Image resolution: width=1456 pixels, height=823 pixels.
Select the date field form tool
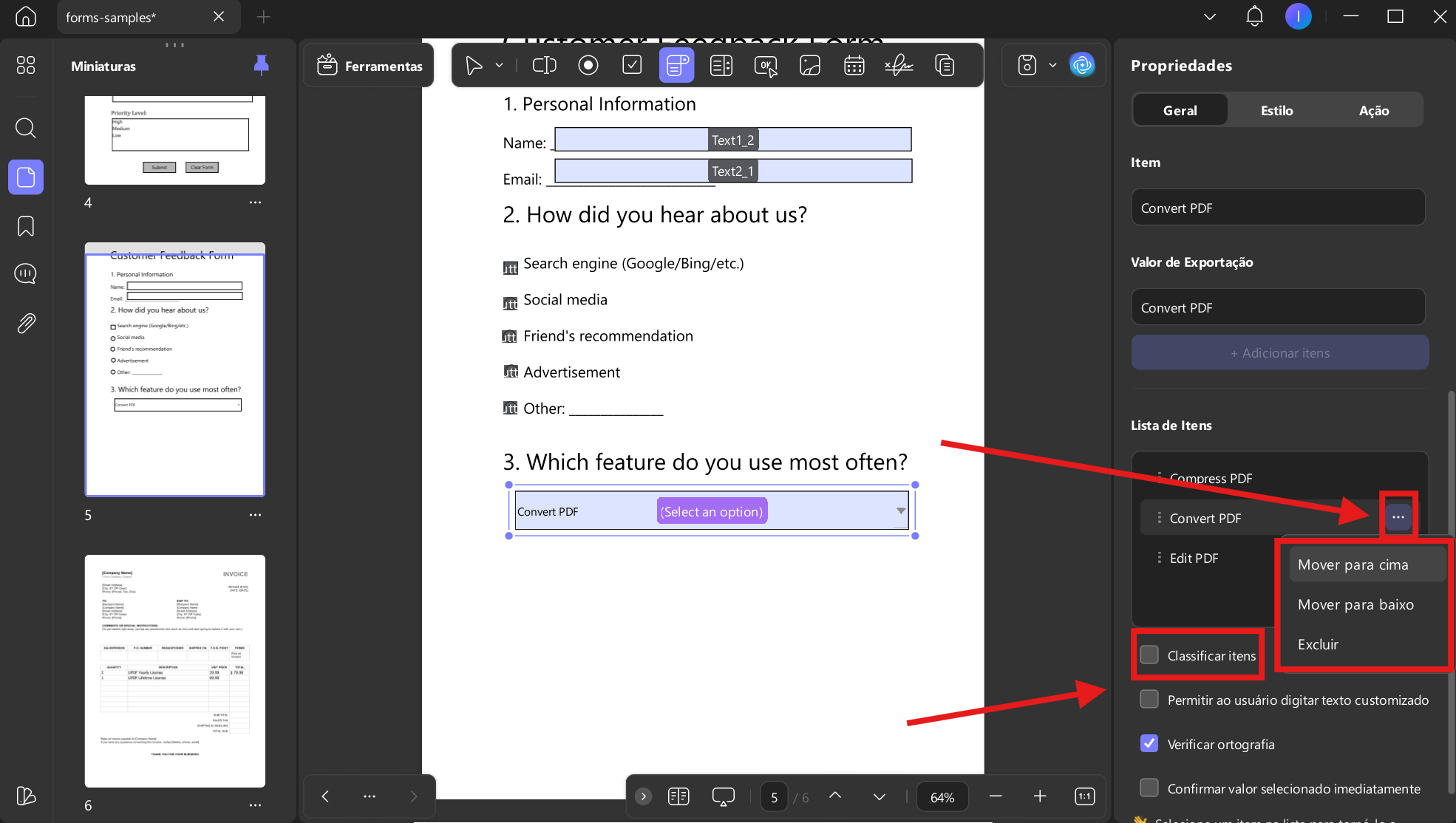(x=854, y=66)
